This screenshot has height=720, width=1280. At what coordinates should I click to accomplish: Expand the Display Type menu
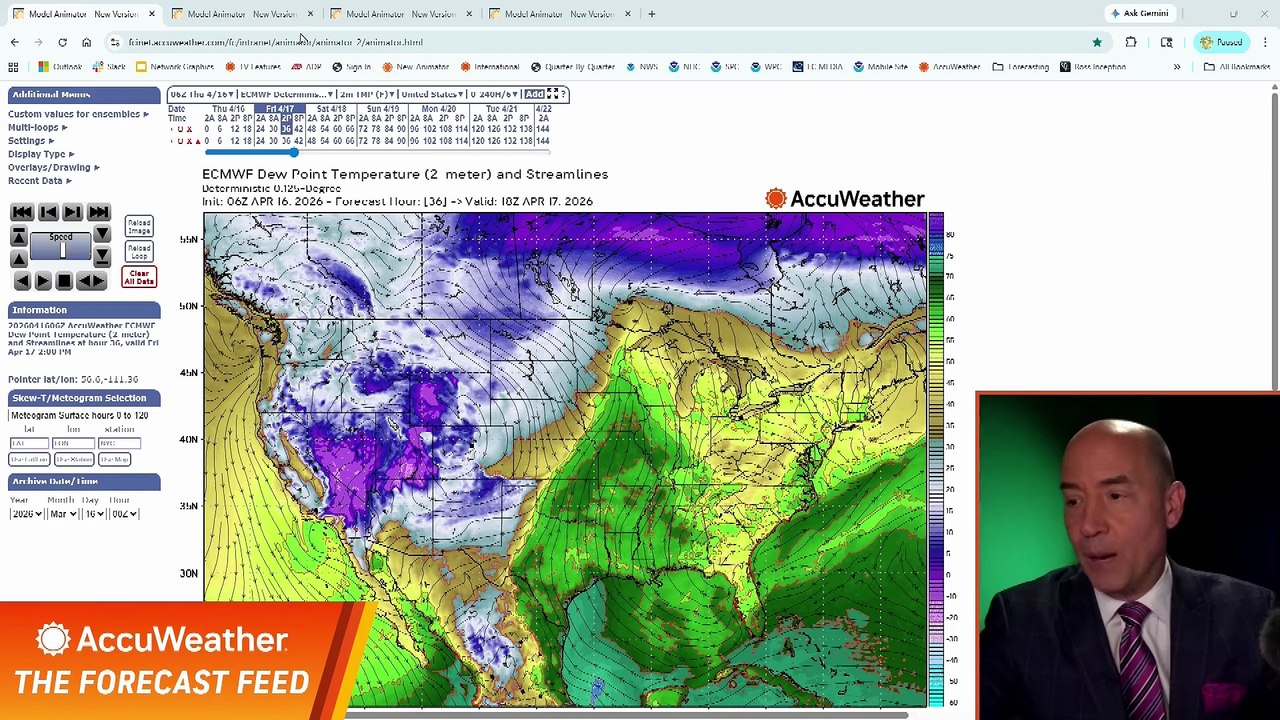coord(41,154)
